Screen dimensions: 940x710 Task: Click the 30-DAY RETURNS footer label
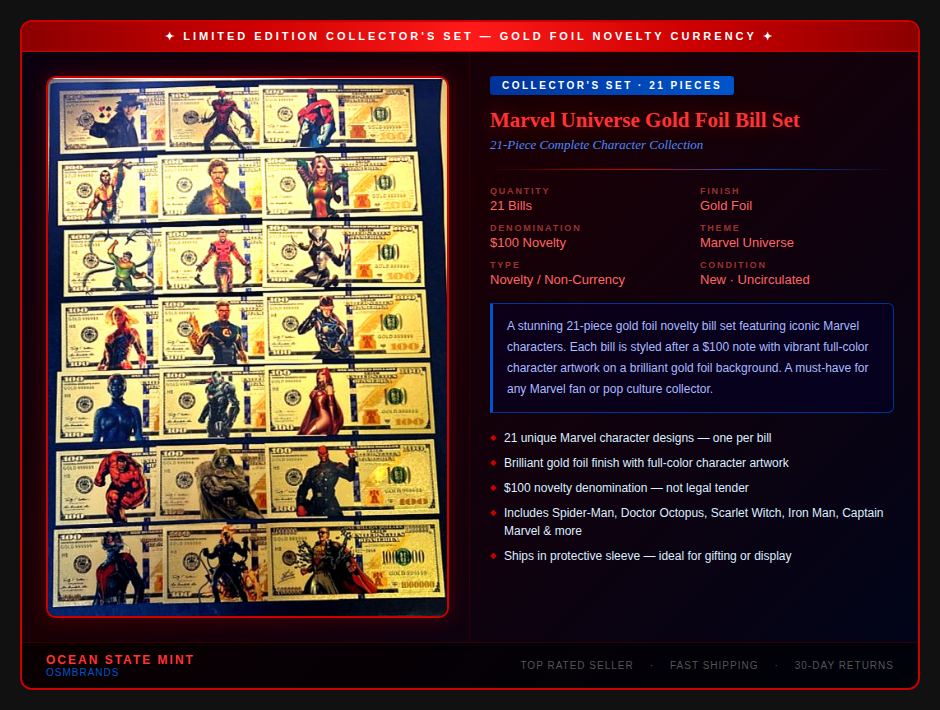(x=843, y=665)
